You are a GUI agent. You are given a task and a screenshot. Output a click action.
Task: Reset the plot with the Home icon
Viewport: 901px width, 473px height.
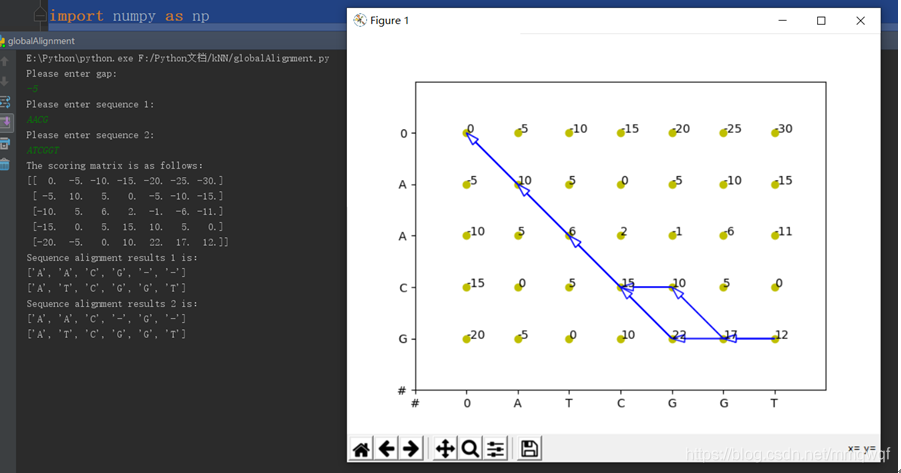[x=361, y=449]
